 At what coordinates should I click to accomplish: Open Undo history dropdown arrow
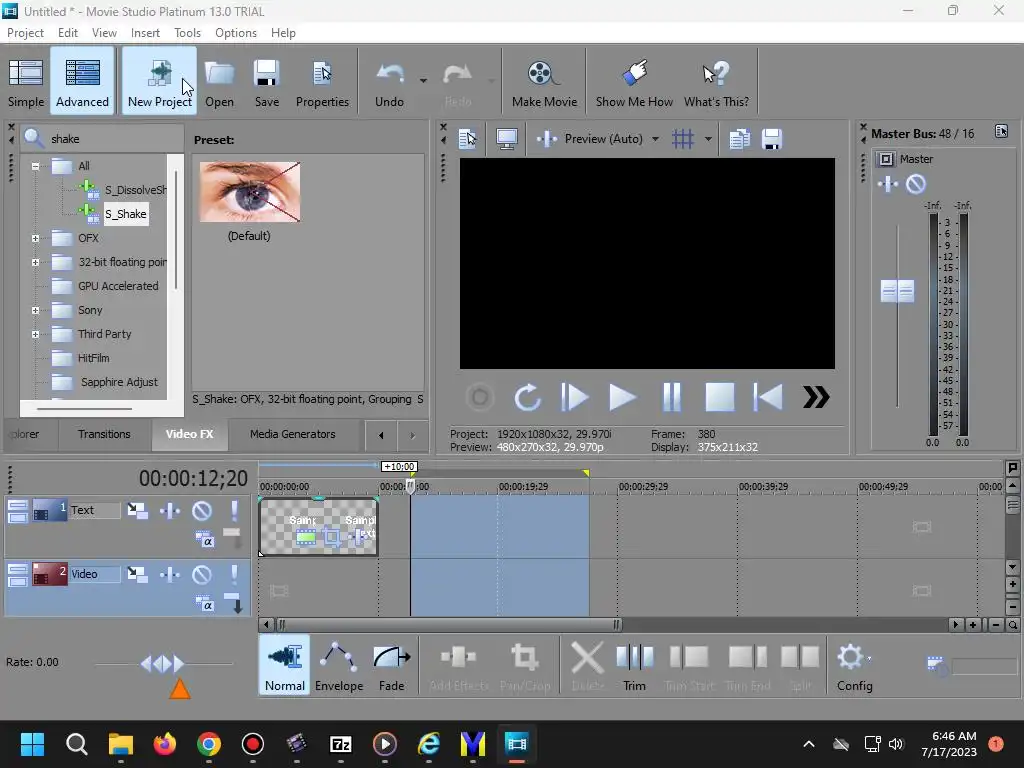(423, 81)
